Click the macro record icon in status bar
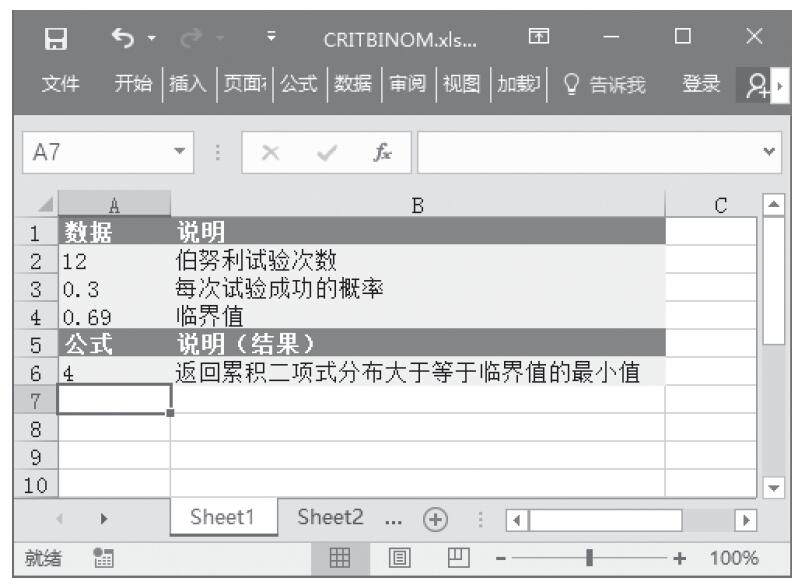Viewport: 802px width, 584px height. (101, 559)
